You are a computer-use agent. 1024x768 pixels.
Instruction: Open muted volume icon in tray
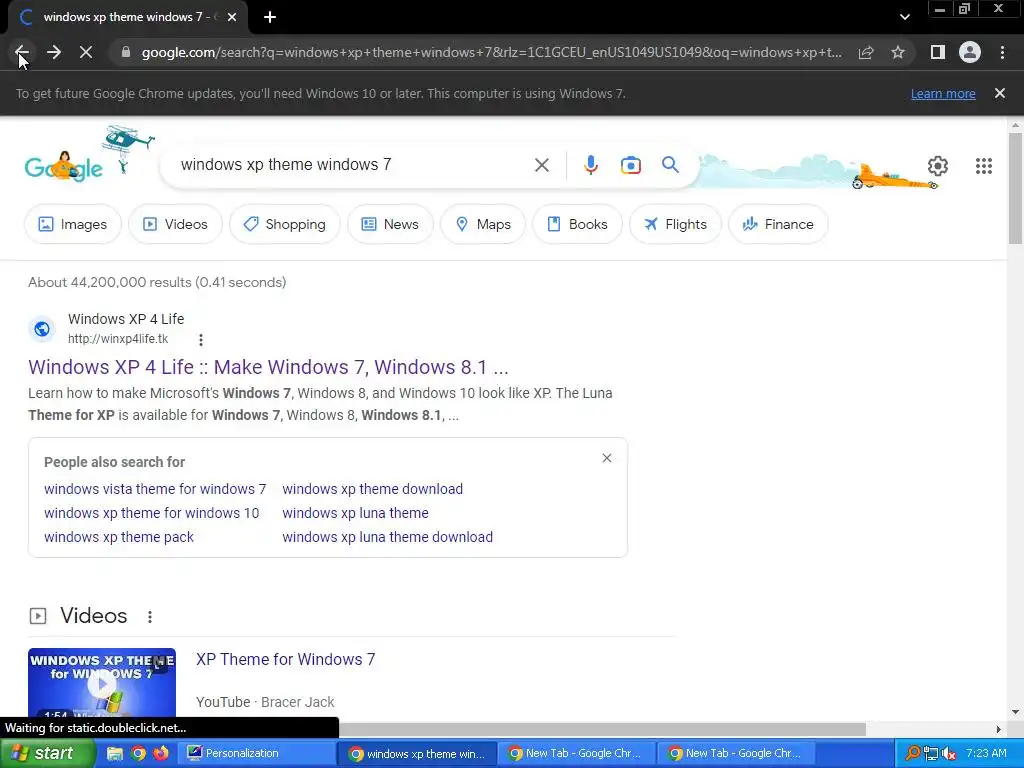click(x=949, y=754)
